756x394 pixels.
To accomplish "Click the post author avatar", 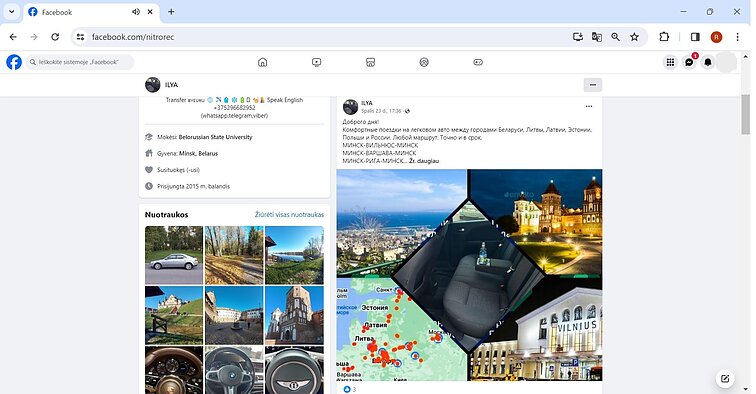I will 351,107.
